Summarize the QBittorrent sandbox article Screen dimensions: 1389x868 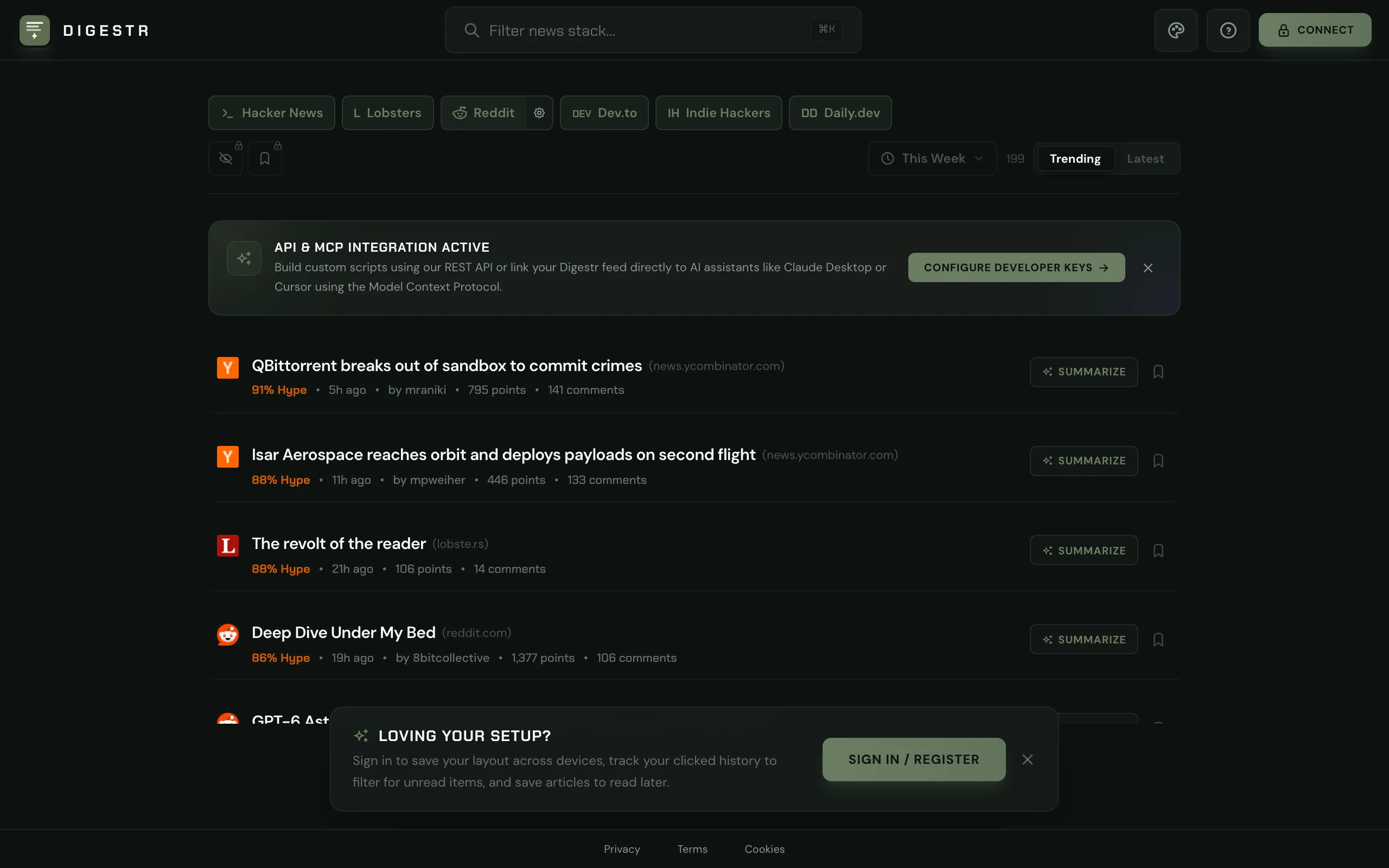[1084, 372]
